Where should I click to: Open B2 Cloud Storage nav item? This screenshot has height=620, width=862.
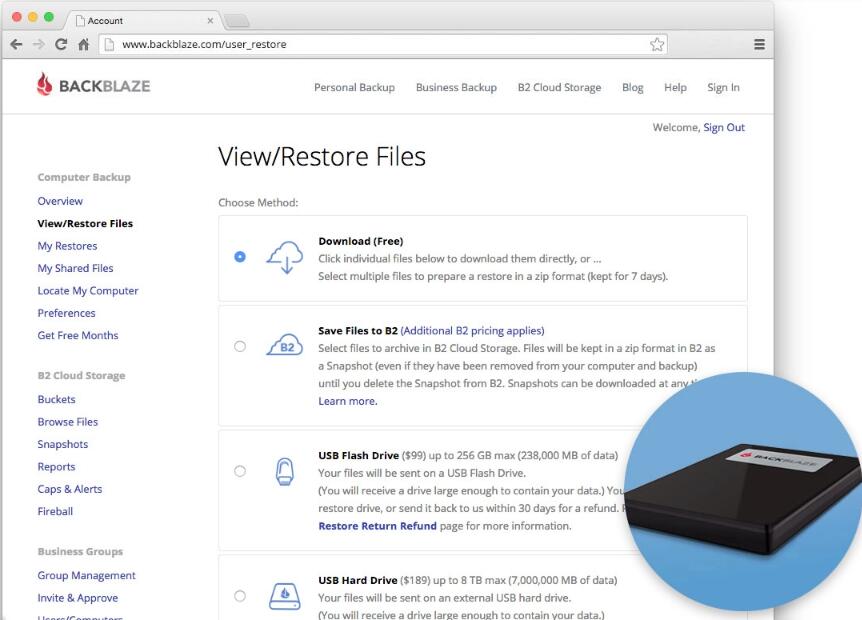(x=559, y=87)
